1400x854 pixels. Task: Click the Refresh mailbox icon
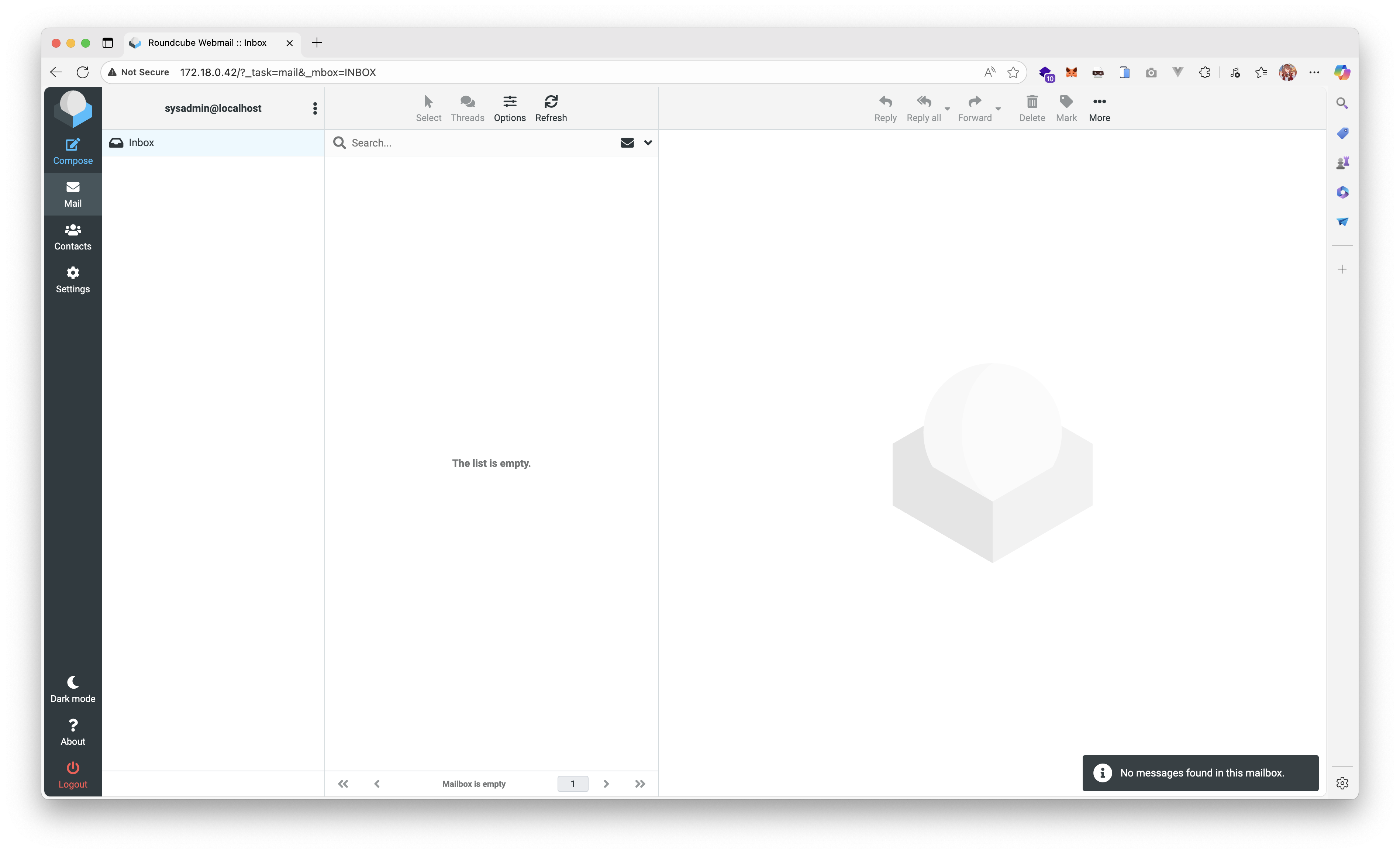[x=551, y=102]
